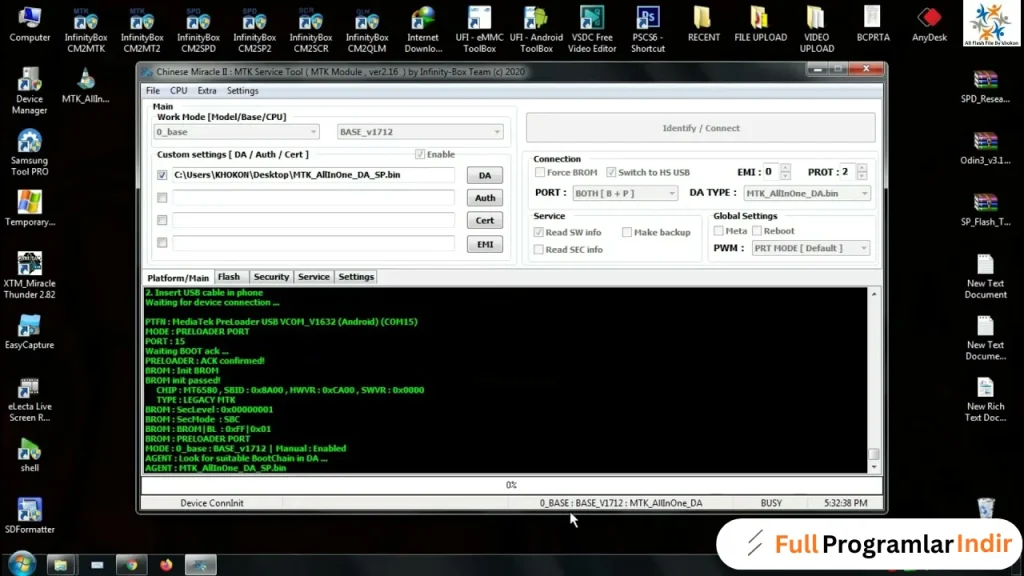Image resolution: width=1024 pixels, height=576 pixels.
Task: Click the Cert browse button
Action: 485,221
